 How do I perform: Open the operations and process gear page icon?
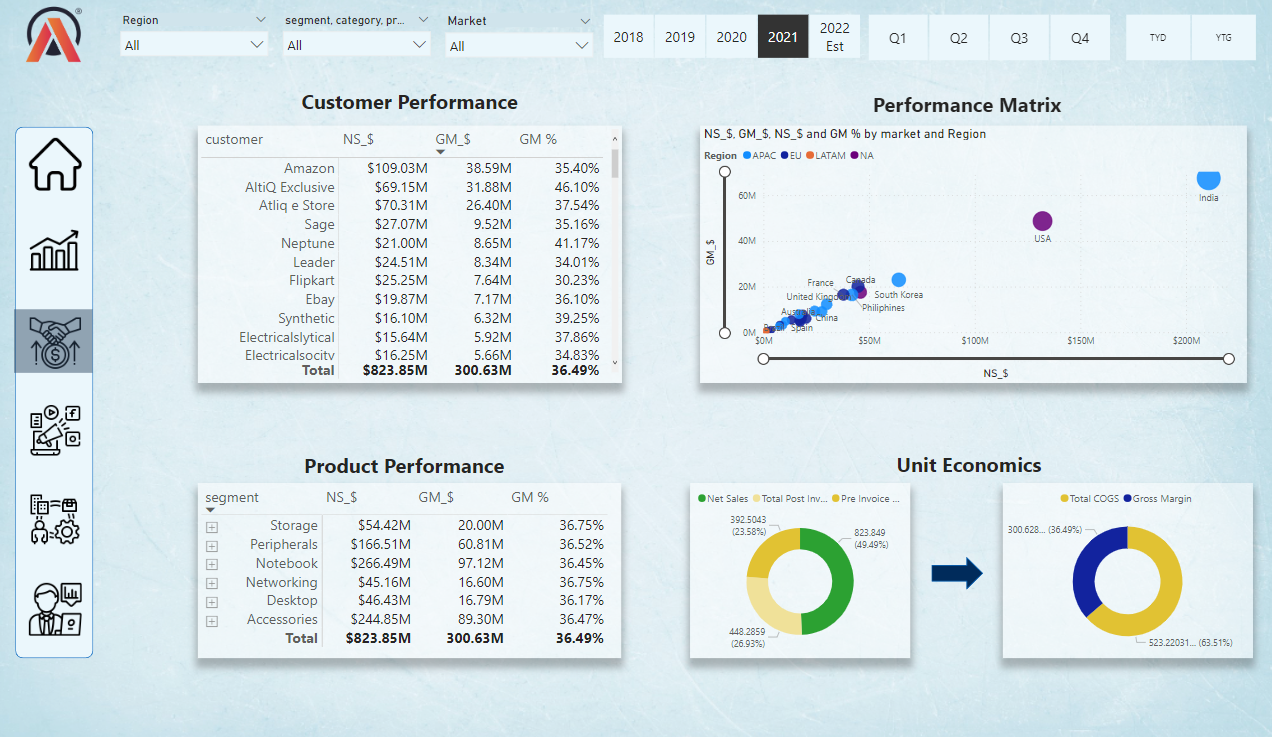[x=53, y=519]
